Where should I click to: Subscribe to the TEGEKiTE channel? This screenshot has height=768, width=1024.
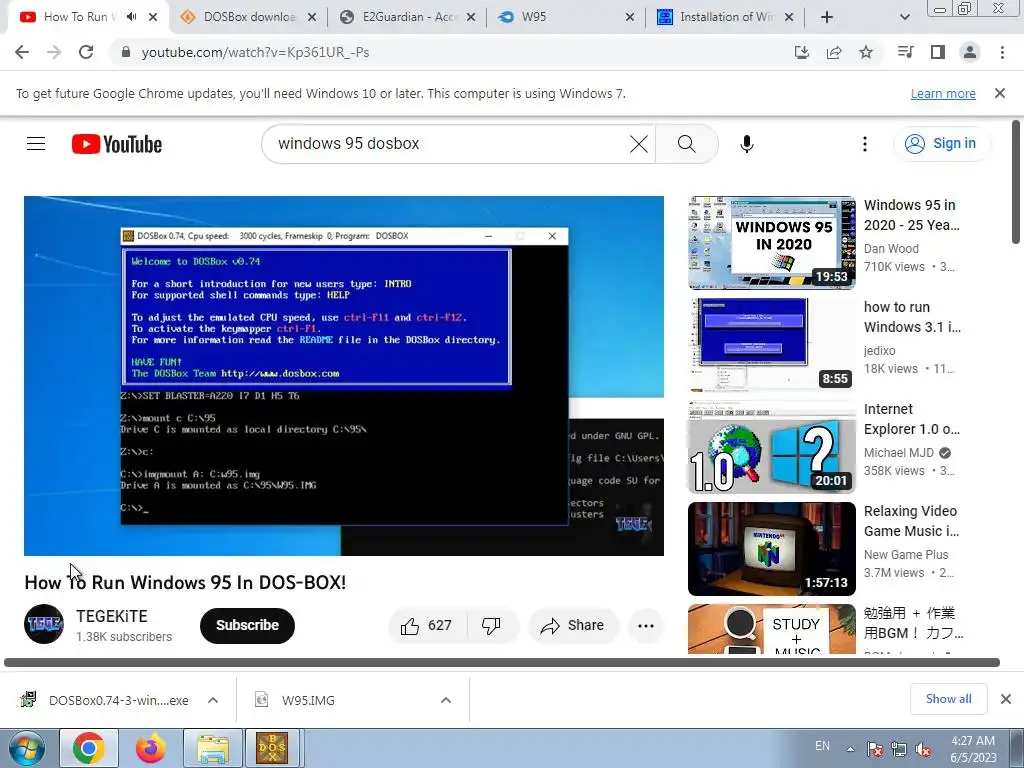click(x=248, y=626)
